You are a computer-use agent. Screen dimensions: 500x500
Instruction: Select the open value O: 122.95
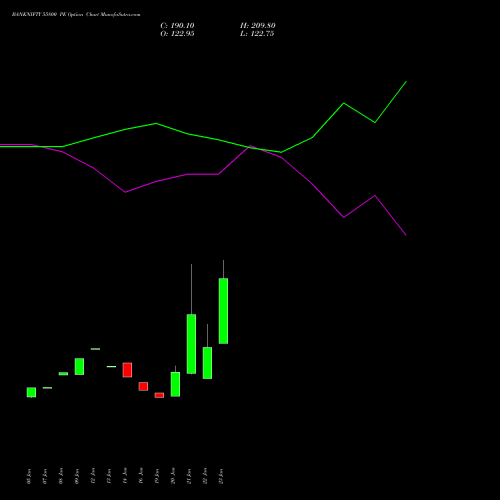(x=177, y=34)
